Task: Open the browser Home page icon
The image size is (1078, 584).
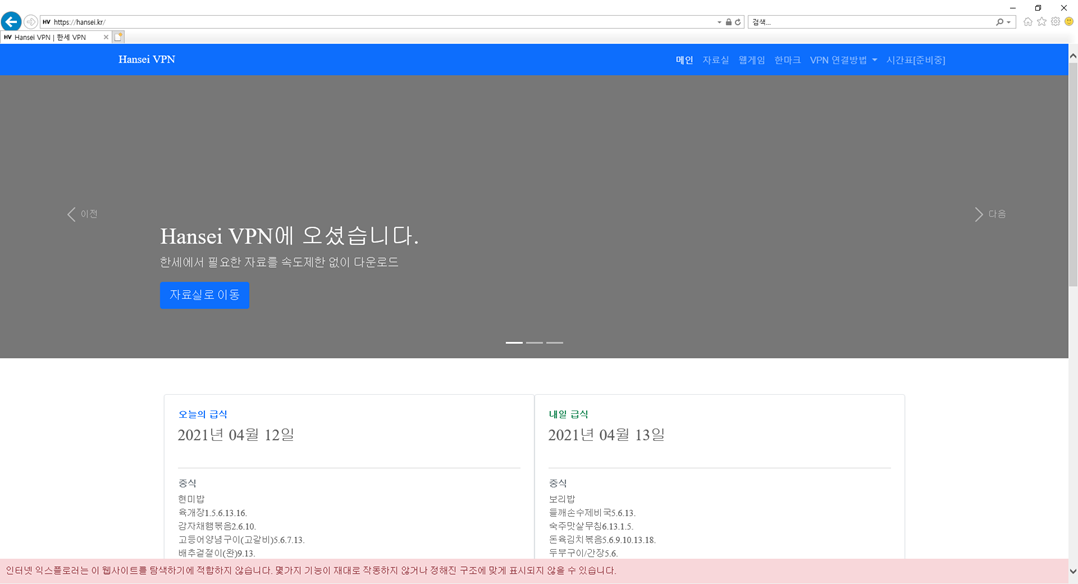Action: (1027, 22)
